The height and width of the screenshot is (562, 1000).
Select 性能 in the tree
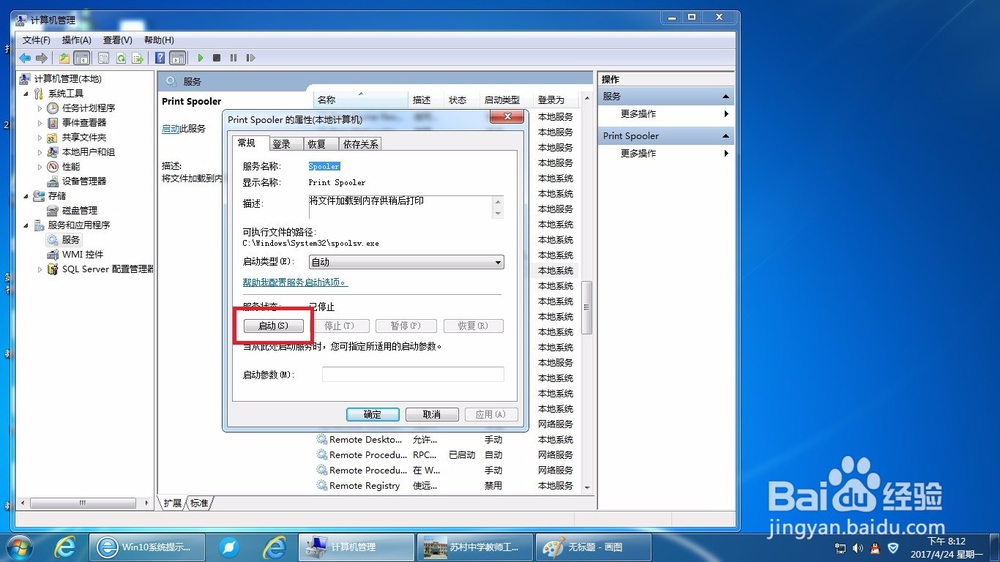(71, 166)
